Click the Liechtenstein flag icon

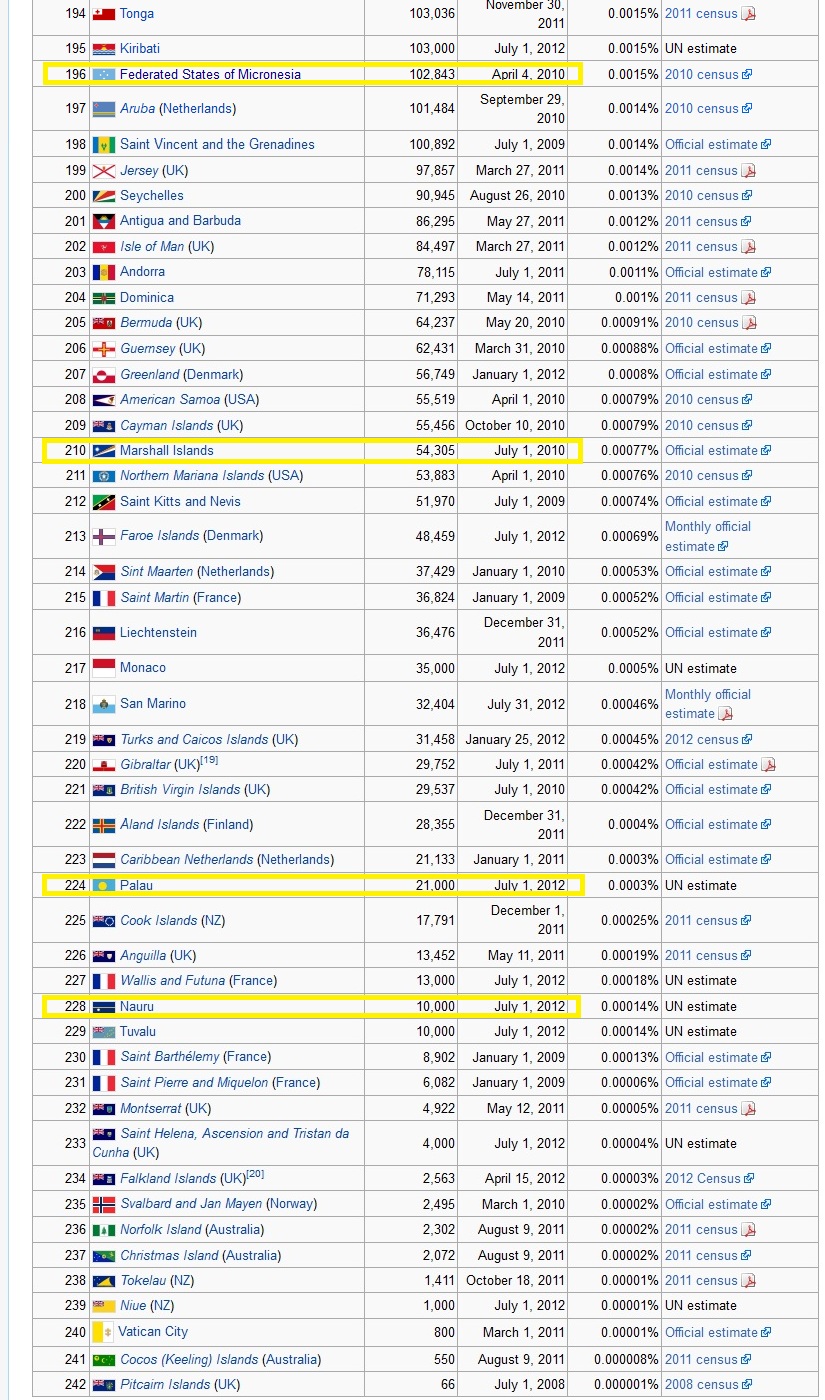(103, 633)
